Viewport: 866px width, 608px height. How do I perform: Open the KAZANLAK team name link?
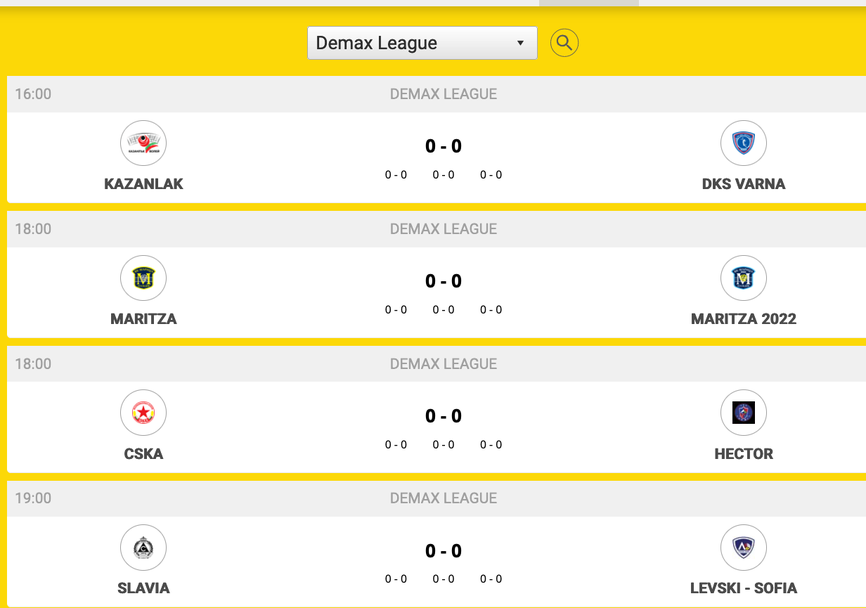pos(143,184)
